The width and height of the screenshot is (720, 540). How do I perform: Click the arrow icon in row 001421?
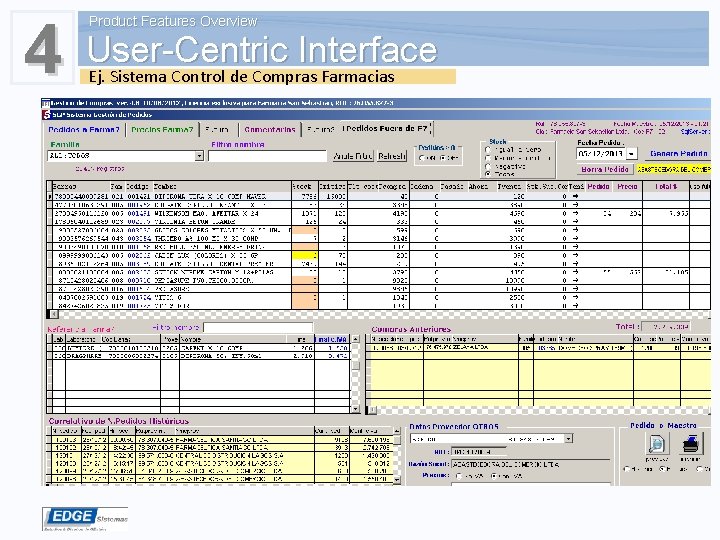point(575,196)
